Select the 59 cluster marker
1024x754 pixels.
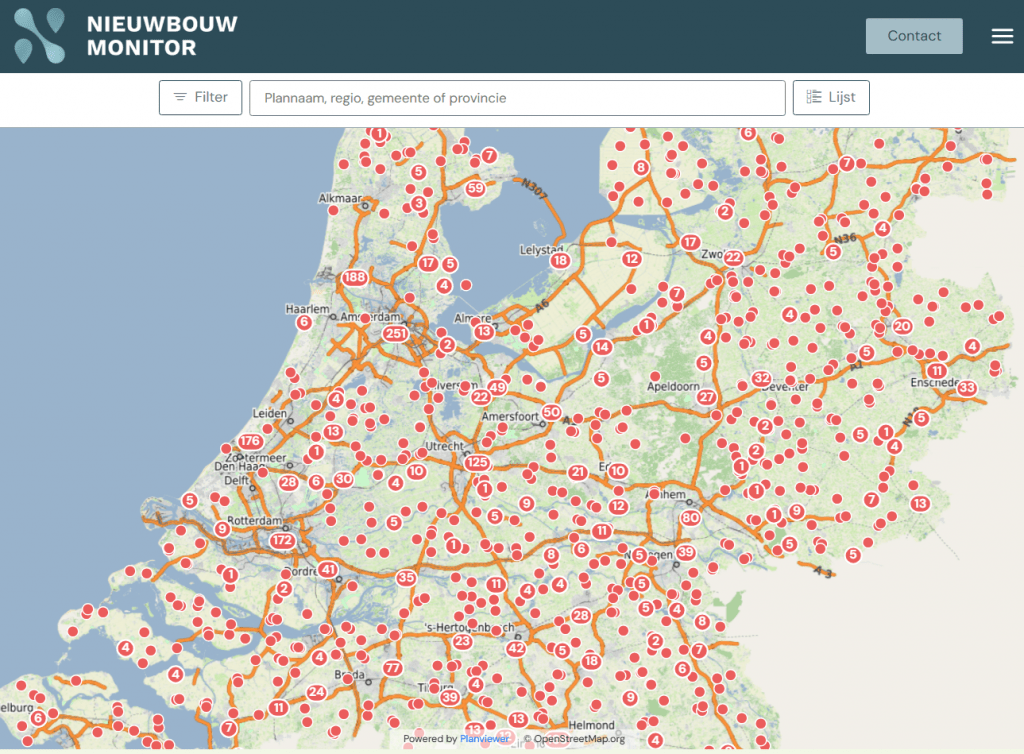click(x=475, y=189)
